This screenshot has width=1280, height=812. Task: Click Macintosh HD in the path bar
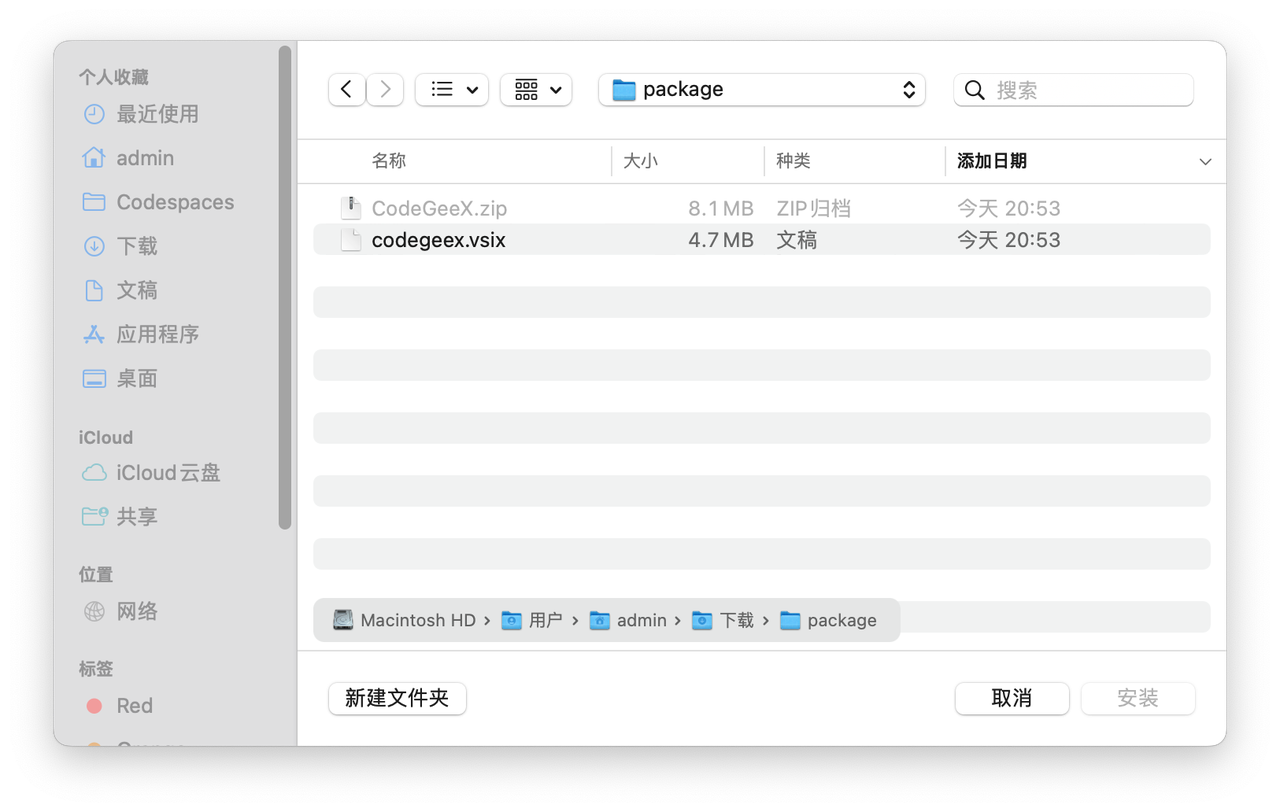tap(406, 620)
